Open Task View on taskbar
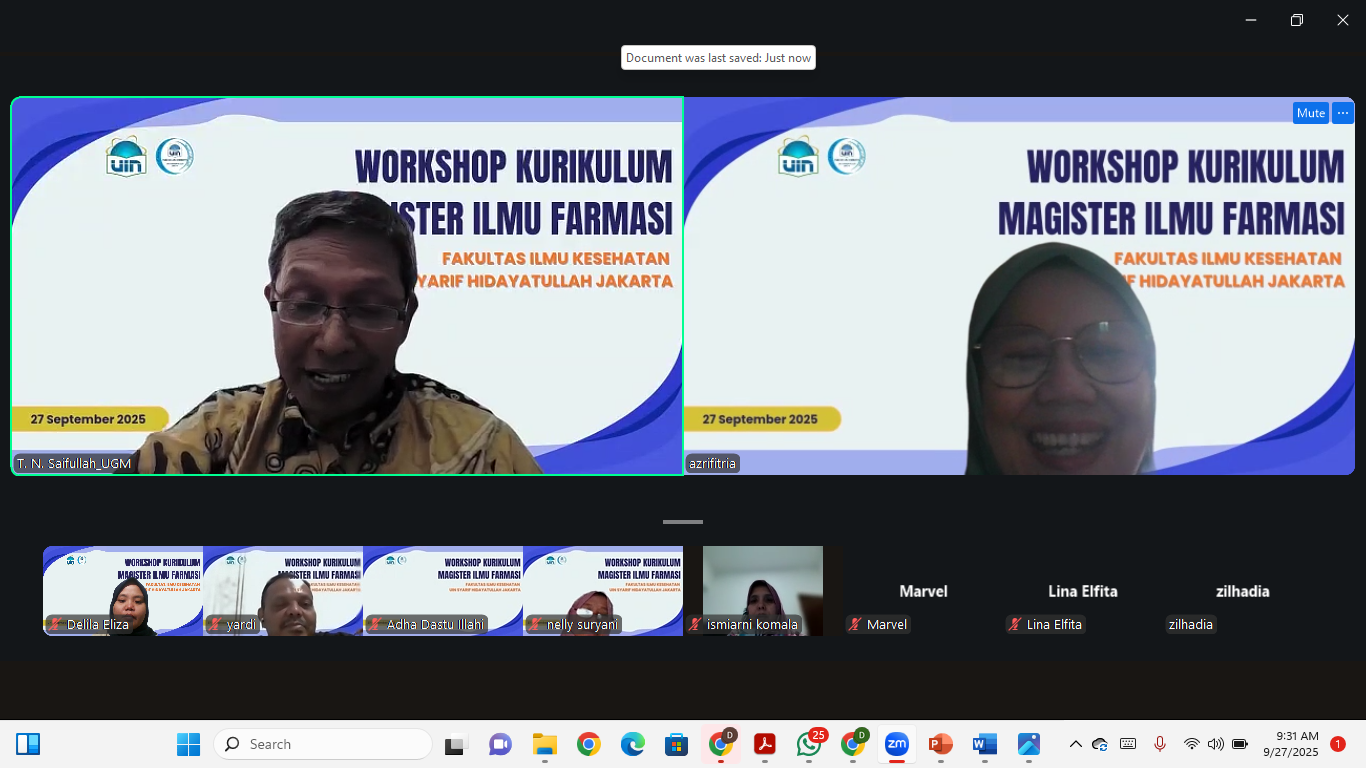 [x=456, y=744]
